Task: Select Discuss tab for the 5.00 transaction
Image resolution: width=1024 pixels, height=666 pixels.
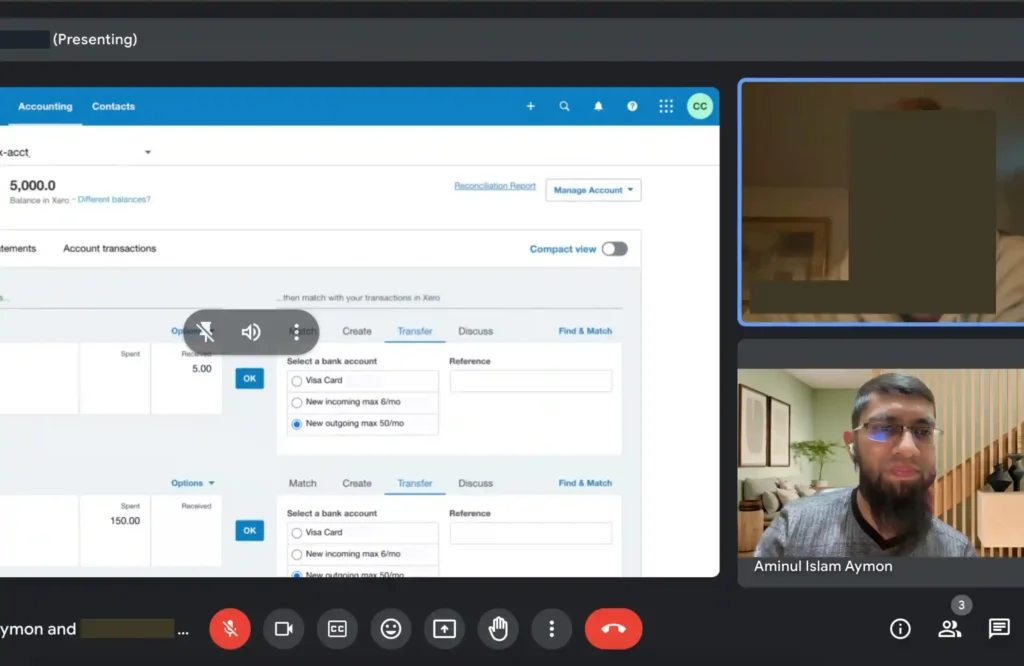Action: pos(475,331)
